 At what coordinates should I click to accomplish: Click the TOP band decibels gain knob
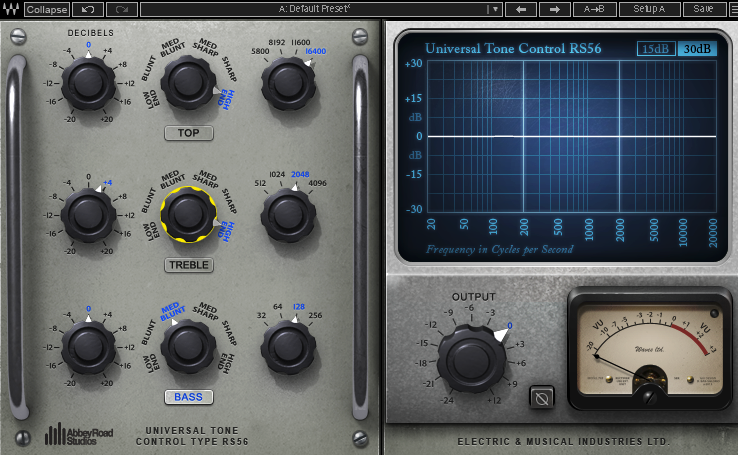pos(88,83)
